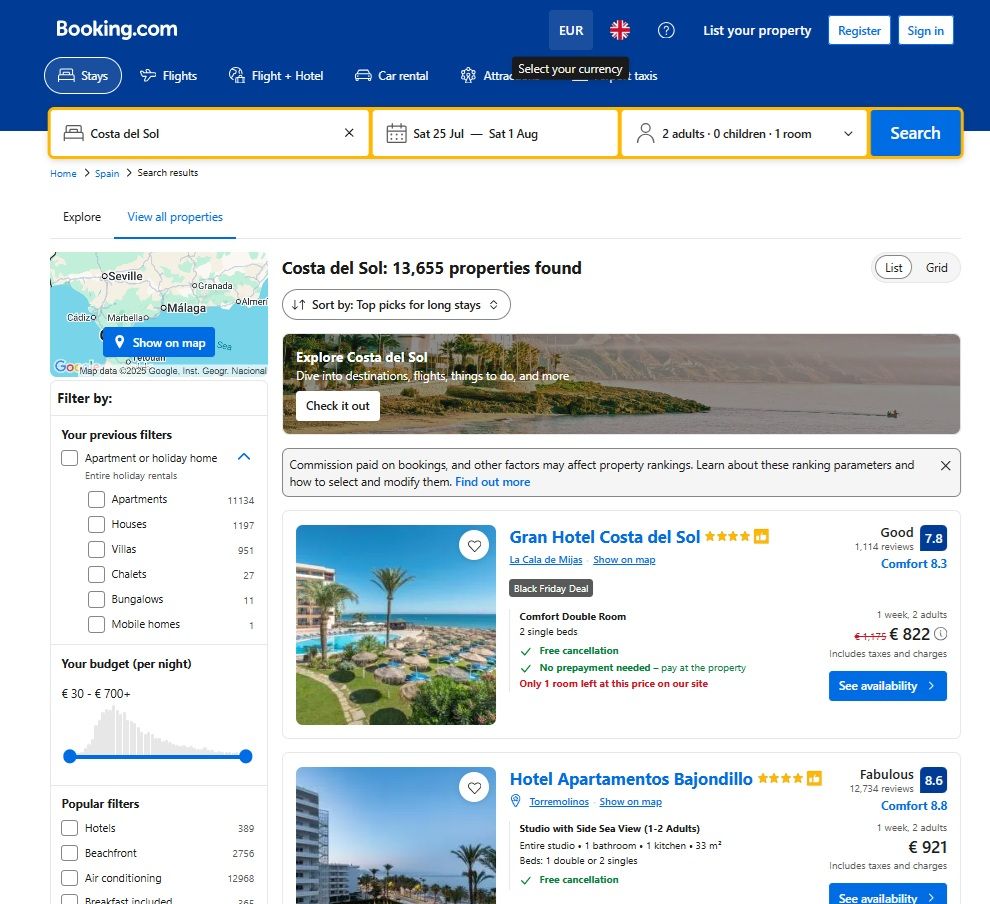The height and width of the screenshot is (904, 990).
Task: Save Gran Hotel Costa del Sol with heart icon
Action: (474, 545)
